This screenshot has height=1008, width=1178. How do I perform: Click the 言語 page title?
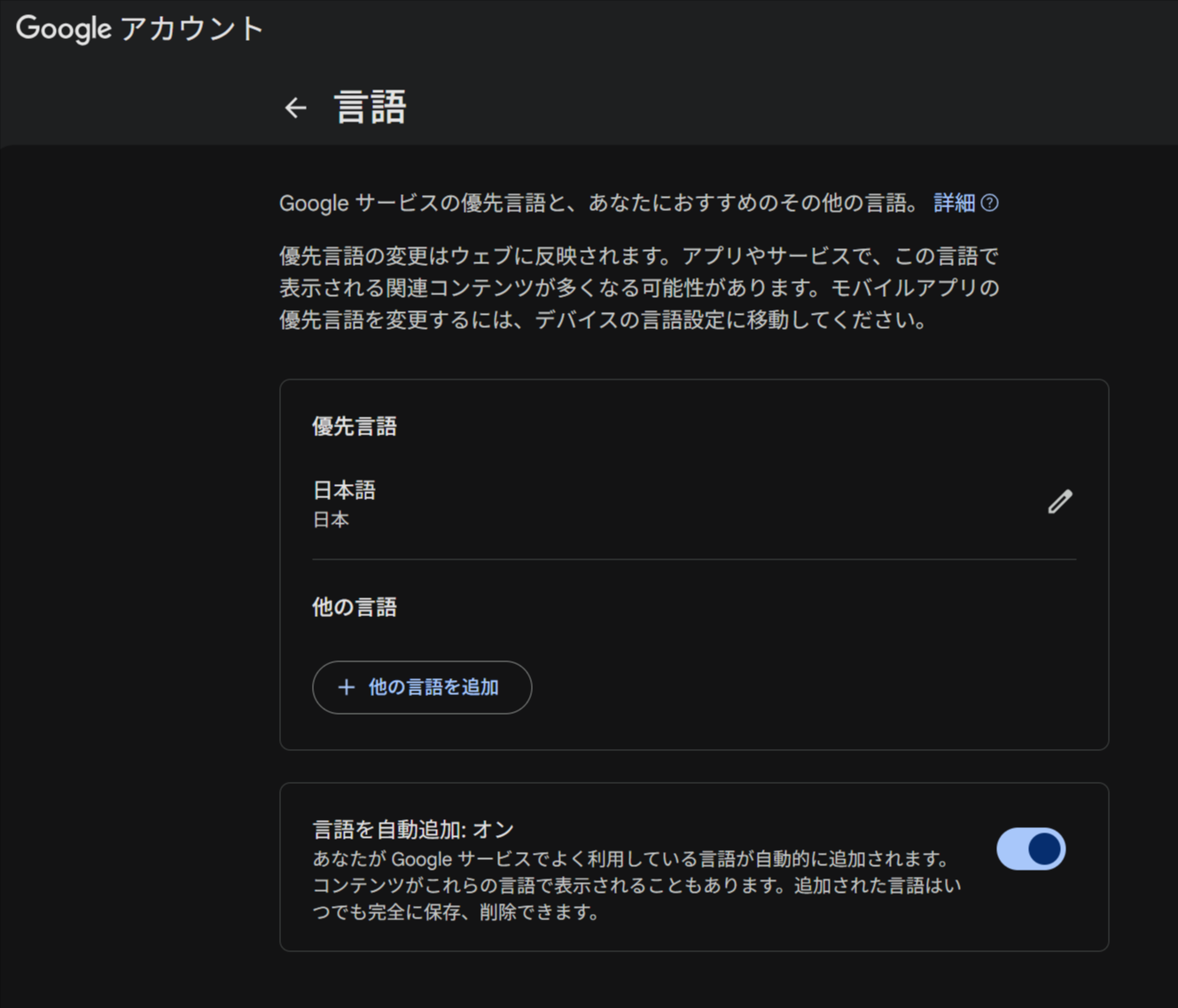tap(371, 107)
